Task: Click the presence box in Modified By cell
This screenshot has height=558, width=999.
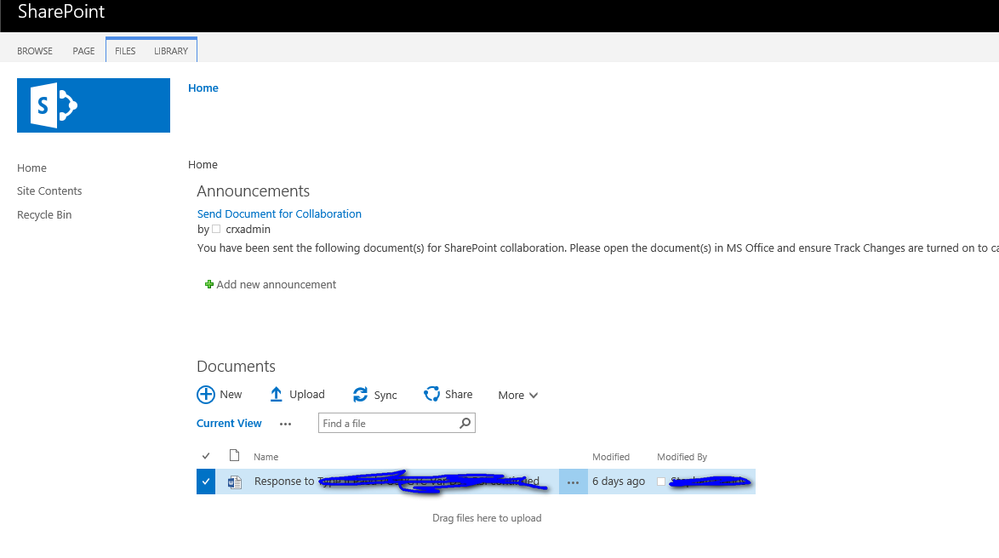Action: tap(661, 482)
